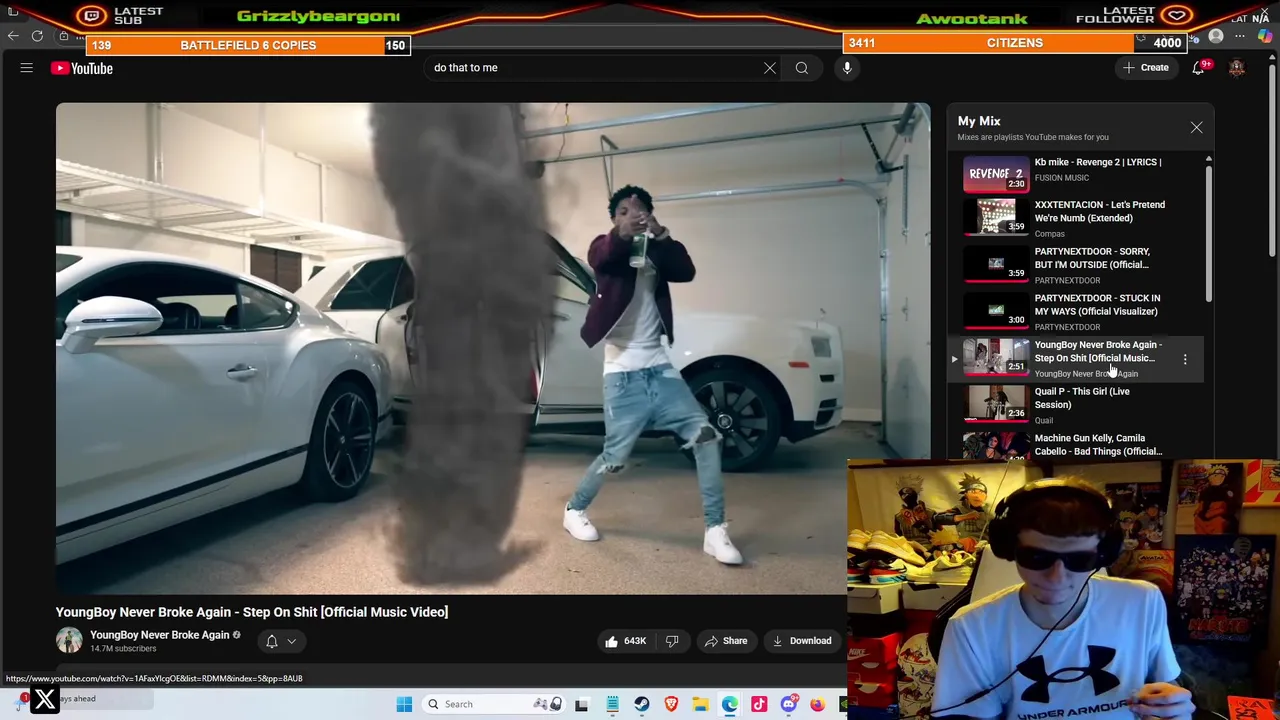Close the My Mix playlist panel
1280x720 pixels.
click(x=1196, y=128)
